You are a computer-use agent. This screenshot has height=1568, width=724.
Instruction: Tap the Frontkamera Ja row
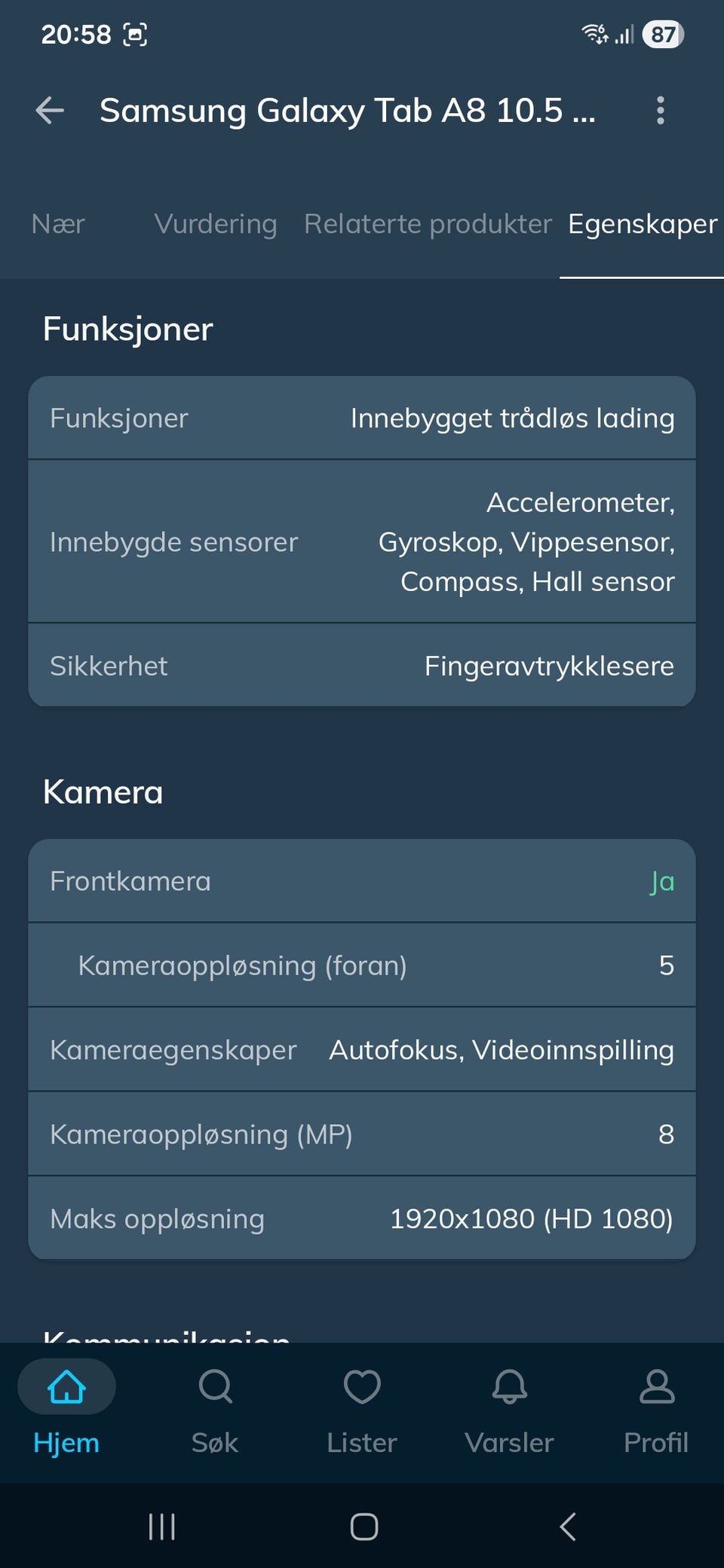(362, 880)
